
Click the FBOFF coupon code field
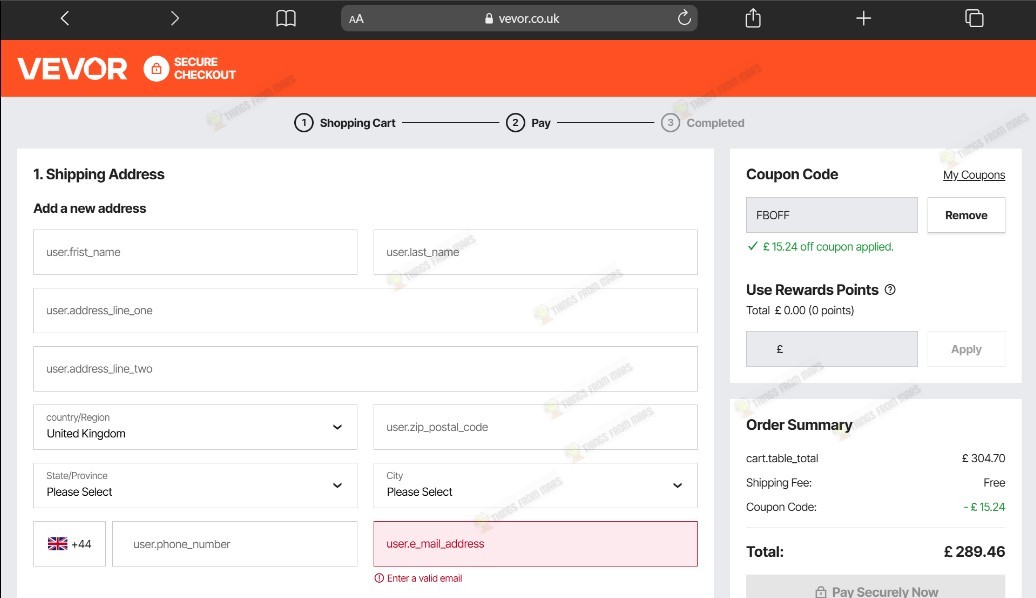(x=832, y=215)
